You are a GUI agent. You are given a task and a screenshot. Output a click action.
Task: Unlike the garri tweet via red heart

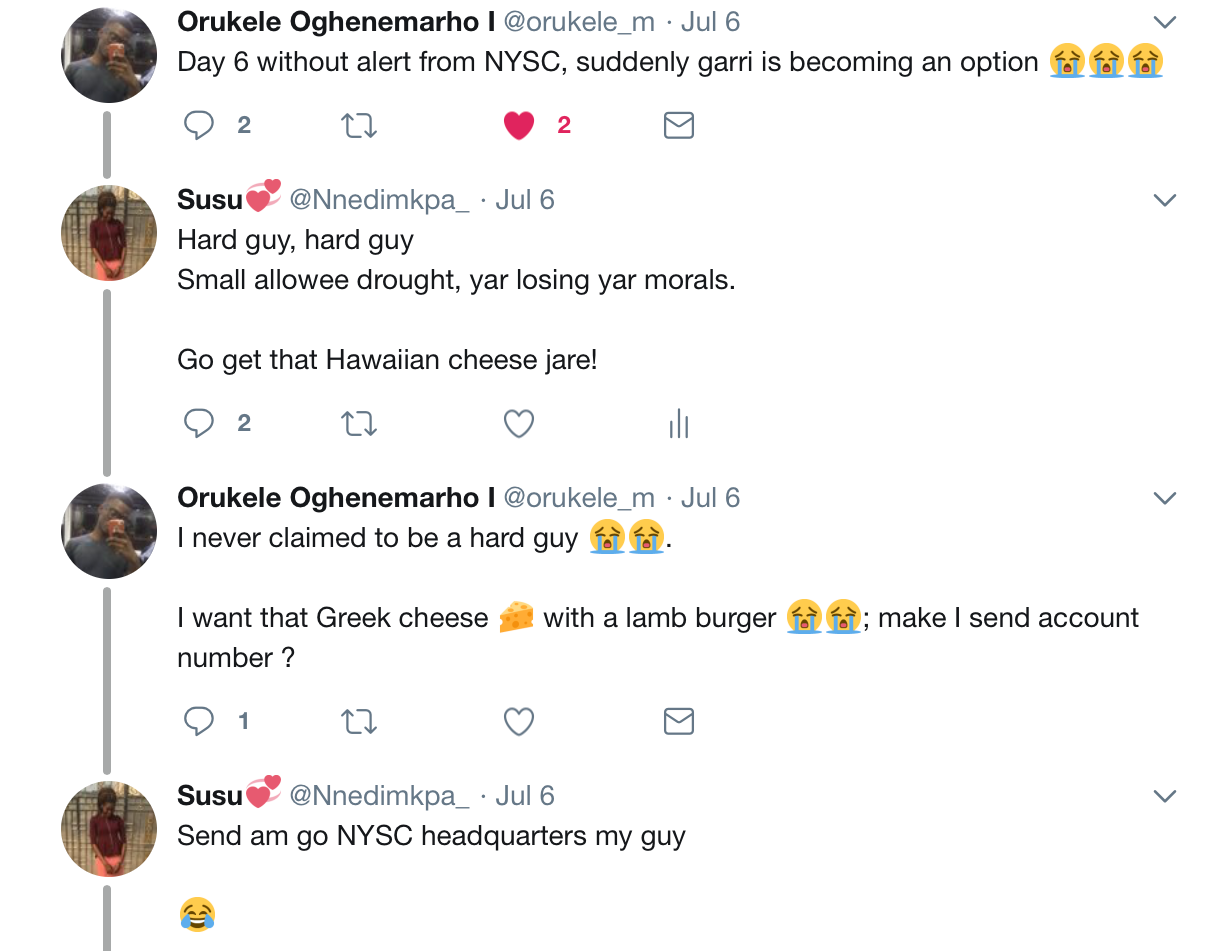click(x=518, y=125)
